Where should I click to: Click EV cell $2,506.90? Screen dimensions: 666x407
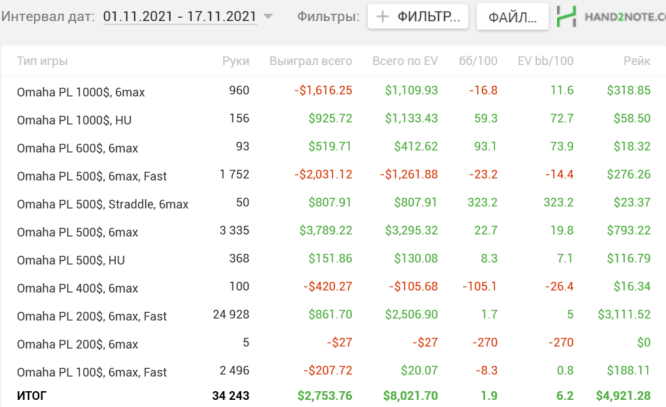coord(411,315)
